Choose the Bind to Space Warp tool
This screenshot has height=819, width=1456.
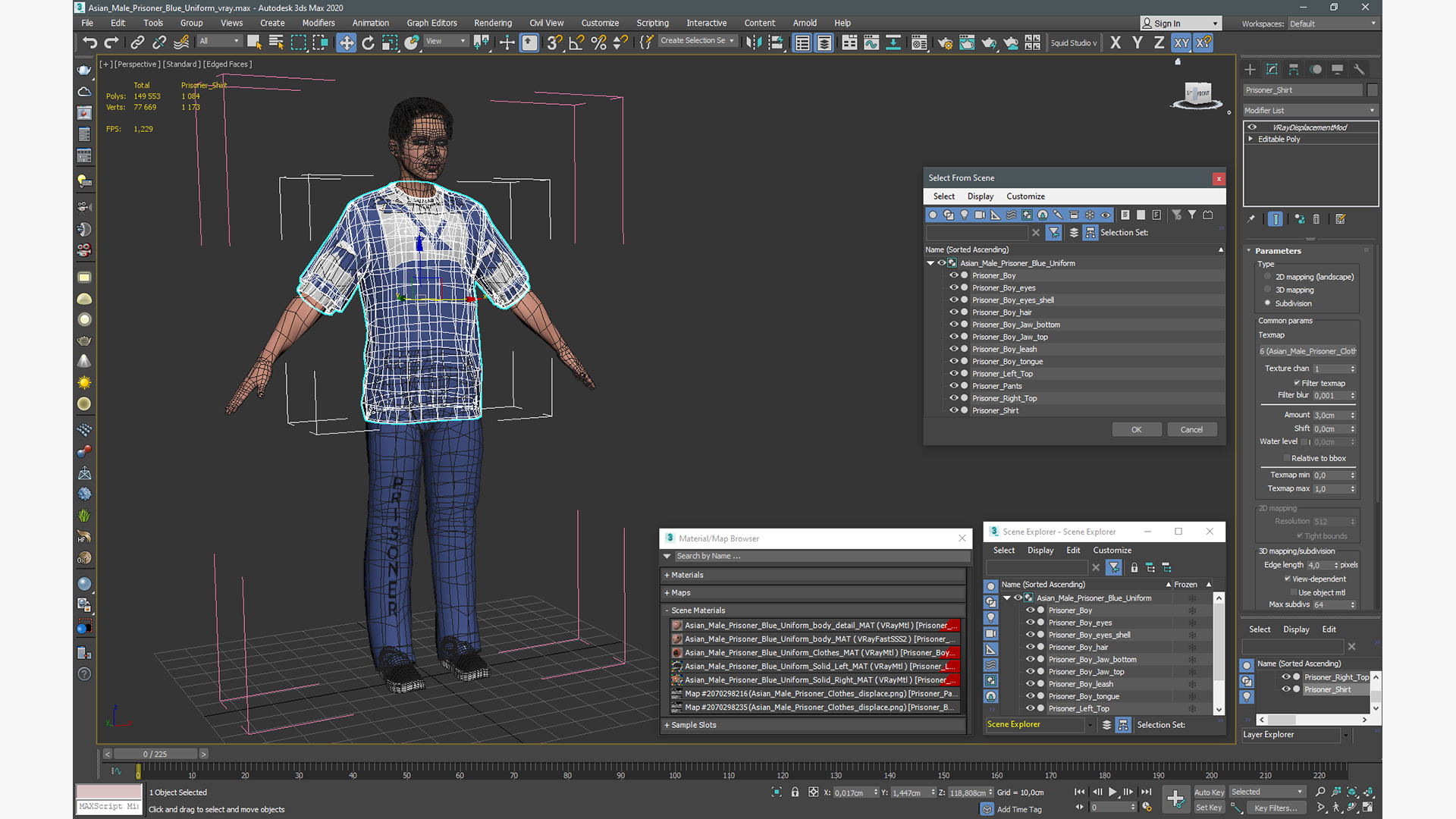pos(181,42)
